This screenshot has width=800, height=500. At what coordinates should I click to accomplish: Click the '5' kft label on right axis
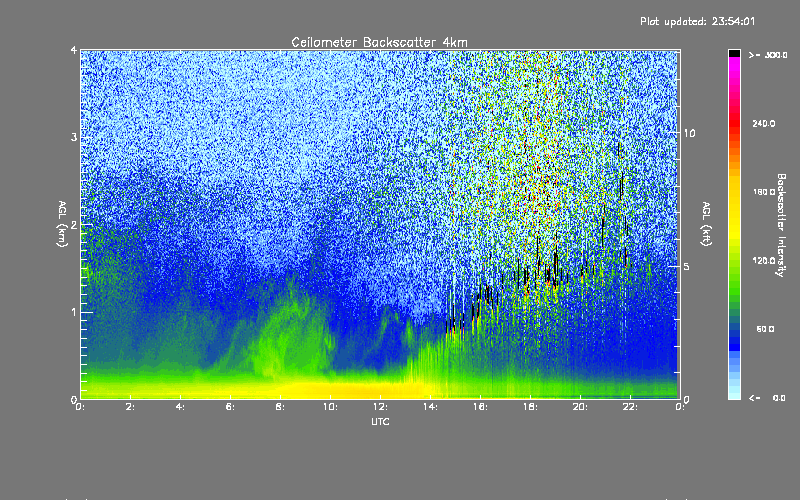687,266
